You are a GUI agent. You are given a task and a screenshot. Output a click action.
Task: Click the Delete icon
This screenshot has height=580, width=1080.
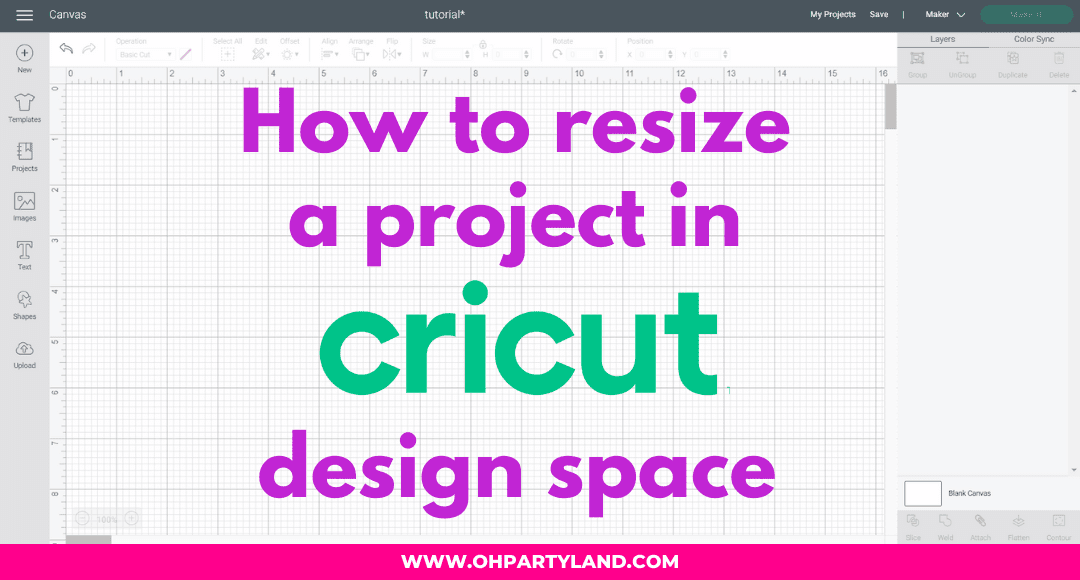coord(1059,59)
